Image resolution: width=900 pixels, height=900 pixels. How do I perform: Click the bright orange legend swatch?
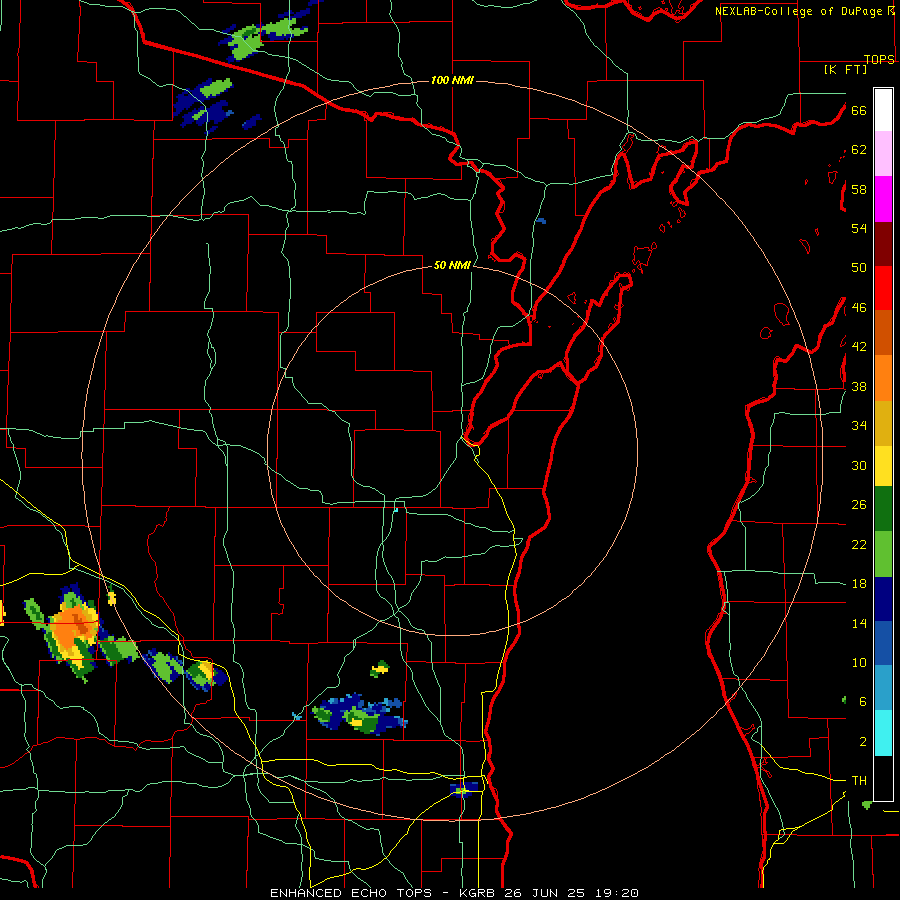point(883,378)
